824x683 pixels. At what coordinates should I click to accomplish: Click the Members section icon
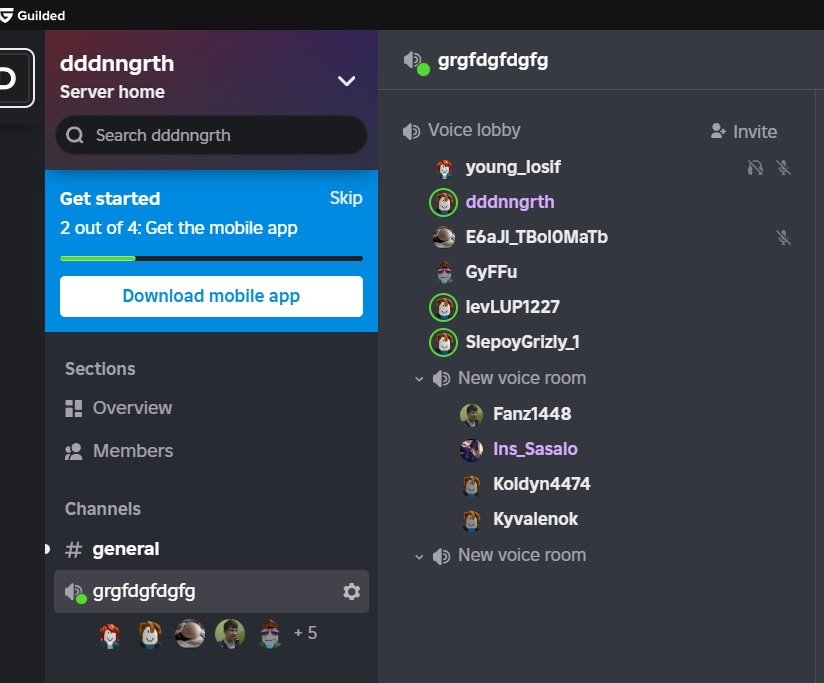[73, 451]
